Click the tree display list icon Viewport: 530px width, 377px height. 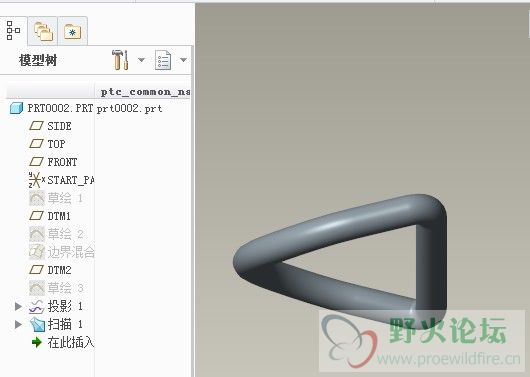tap(163, 60)
